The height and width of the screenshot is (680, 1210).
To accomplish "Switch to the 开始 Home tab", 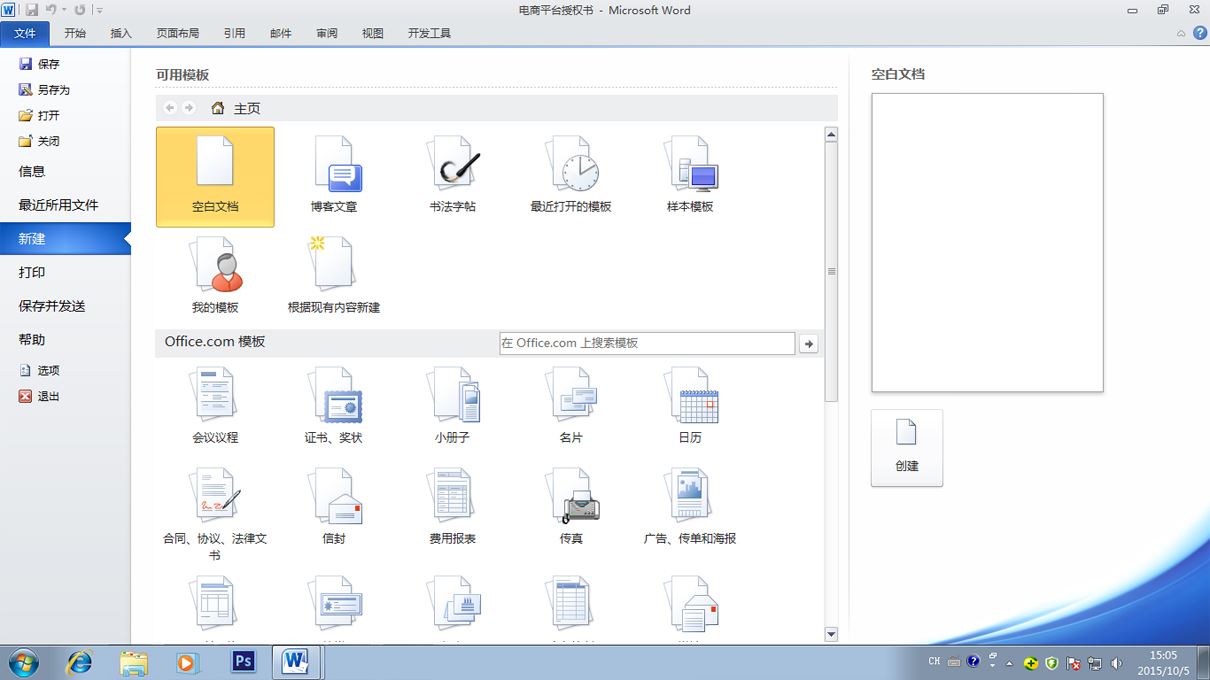I will [75, 33].
